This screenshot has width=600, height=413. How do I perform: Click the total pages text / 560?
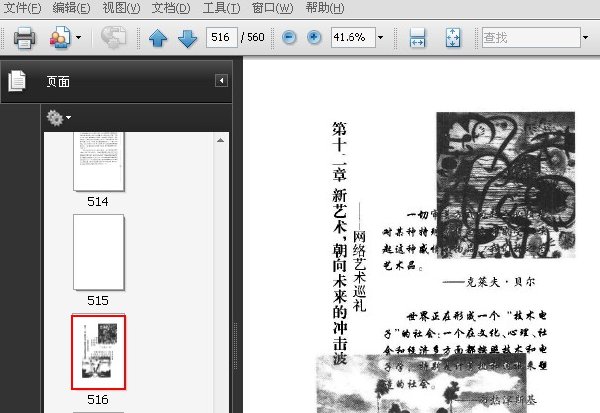(x=253, y=37)
